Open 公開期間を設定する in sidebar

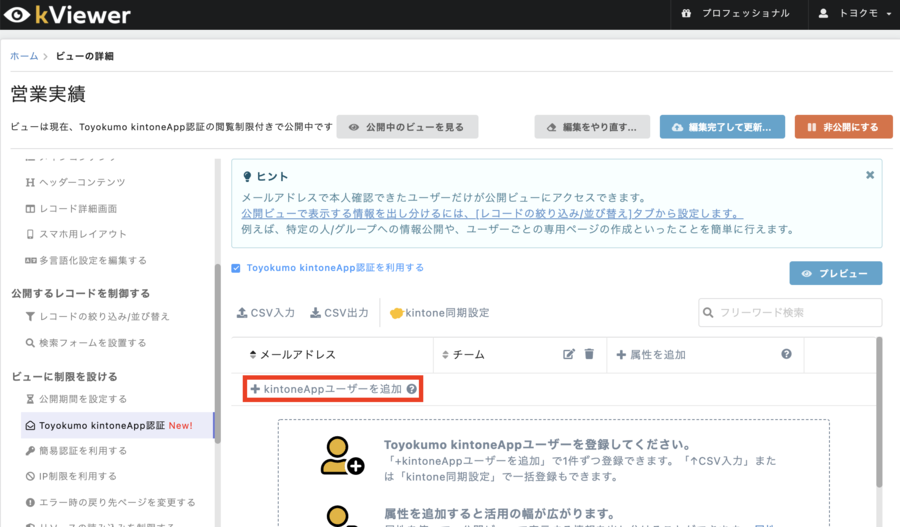76,399
